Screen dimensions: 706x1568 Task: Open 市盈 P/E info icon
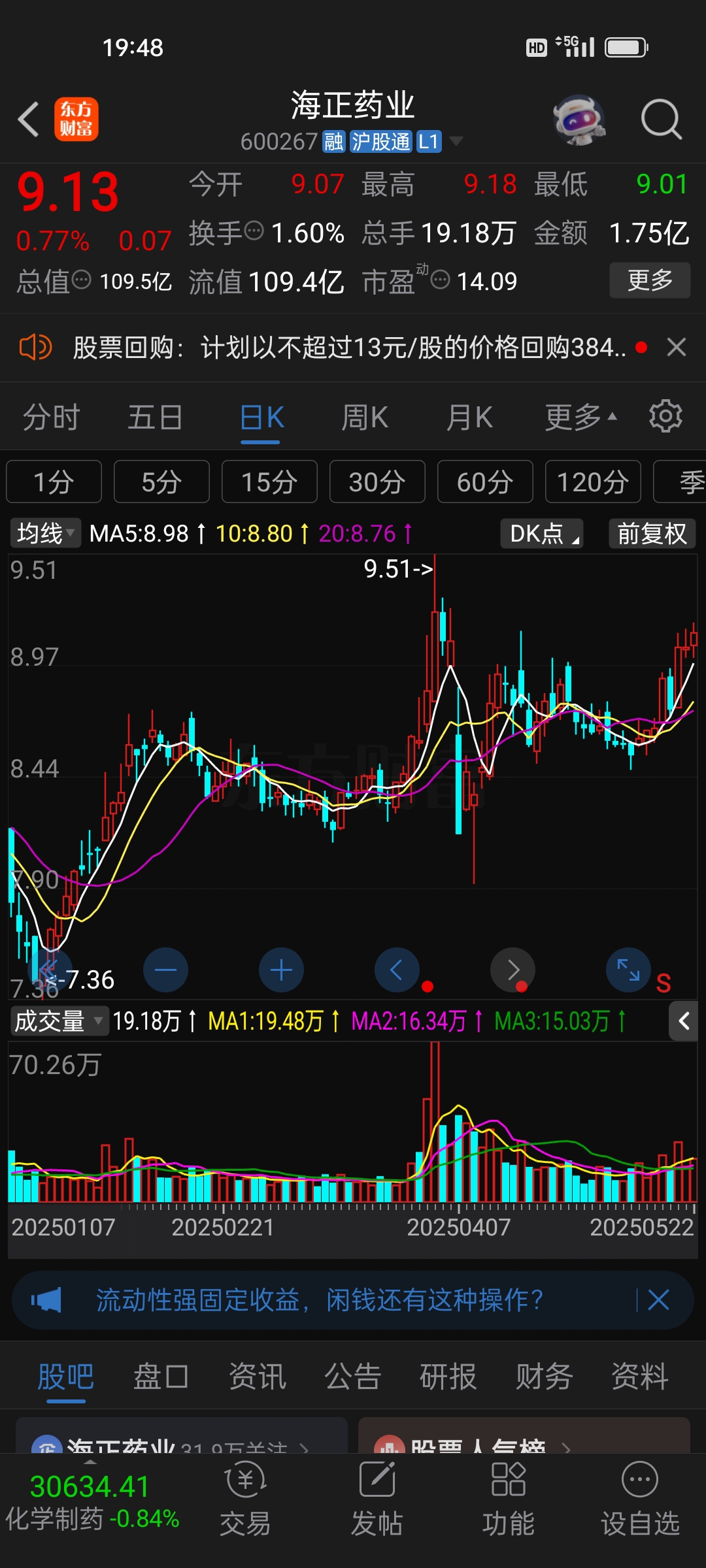441,280
